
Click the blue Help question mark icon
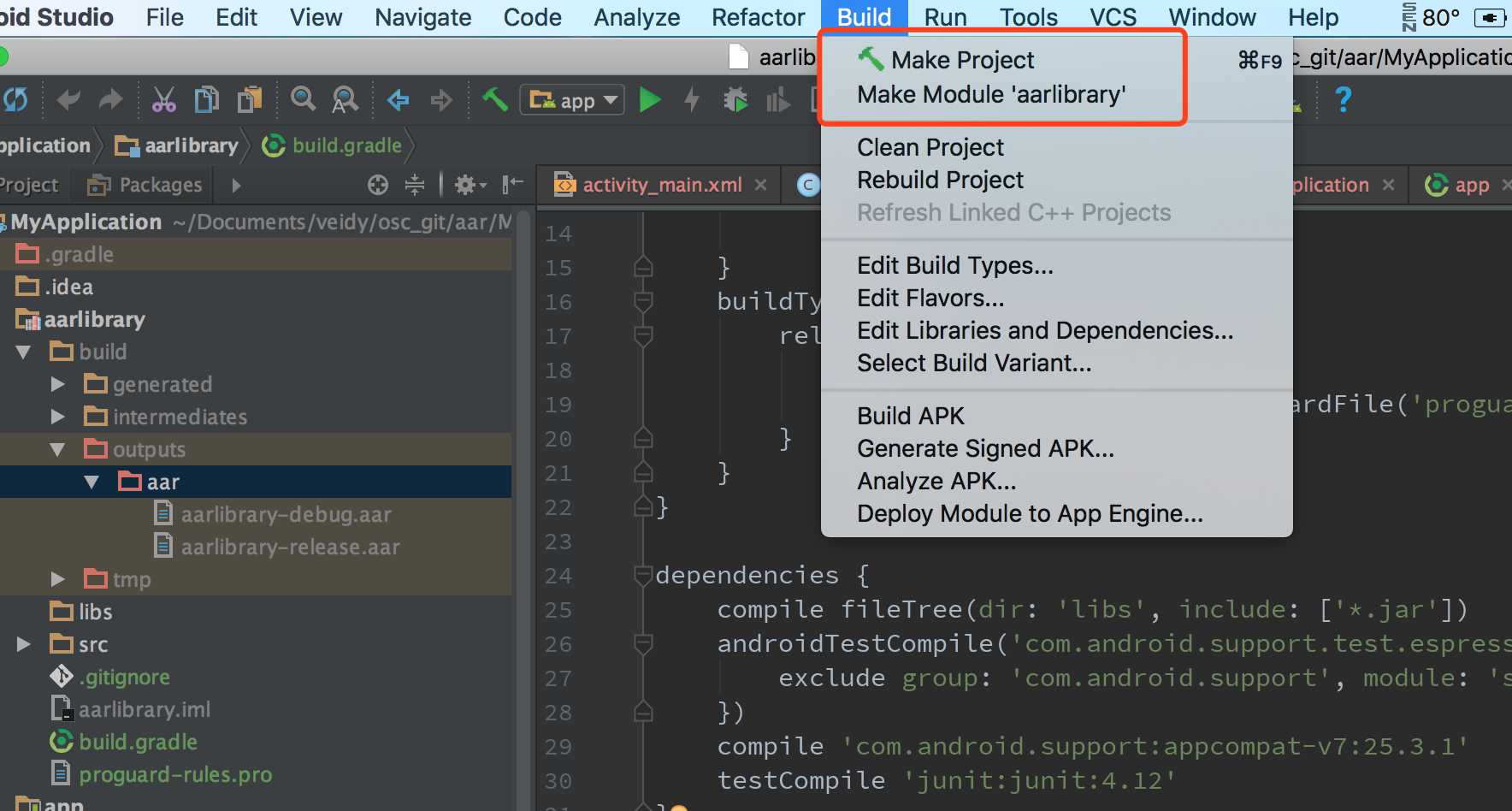1344,100
